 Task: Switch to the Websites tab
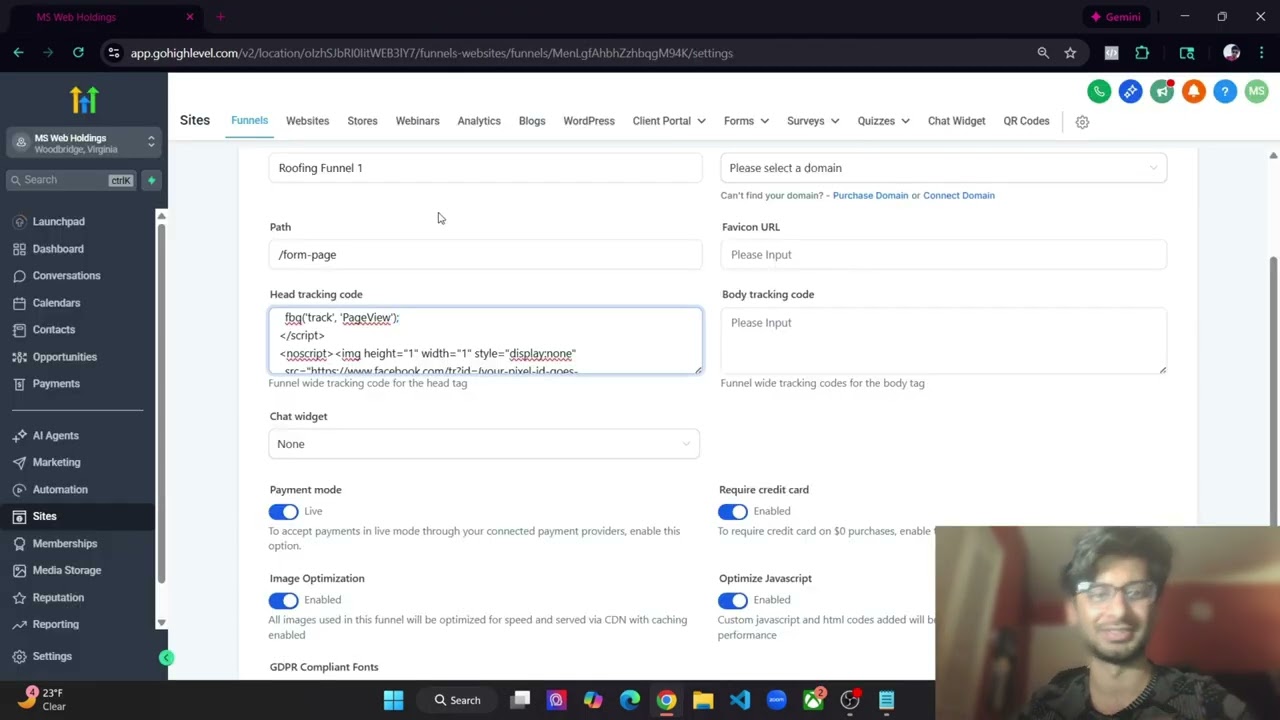[x=307, y=121]
